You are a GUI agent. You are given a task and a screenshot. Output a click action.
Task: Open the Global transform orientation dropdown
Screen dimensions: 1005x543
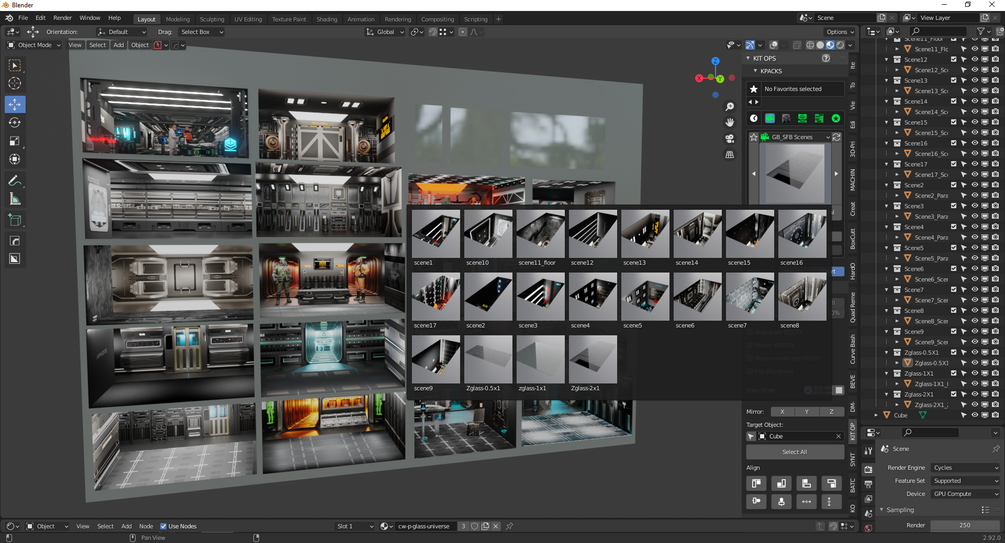(x=385, y=32)
